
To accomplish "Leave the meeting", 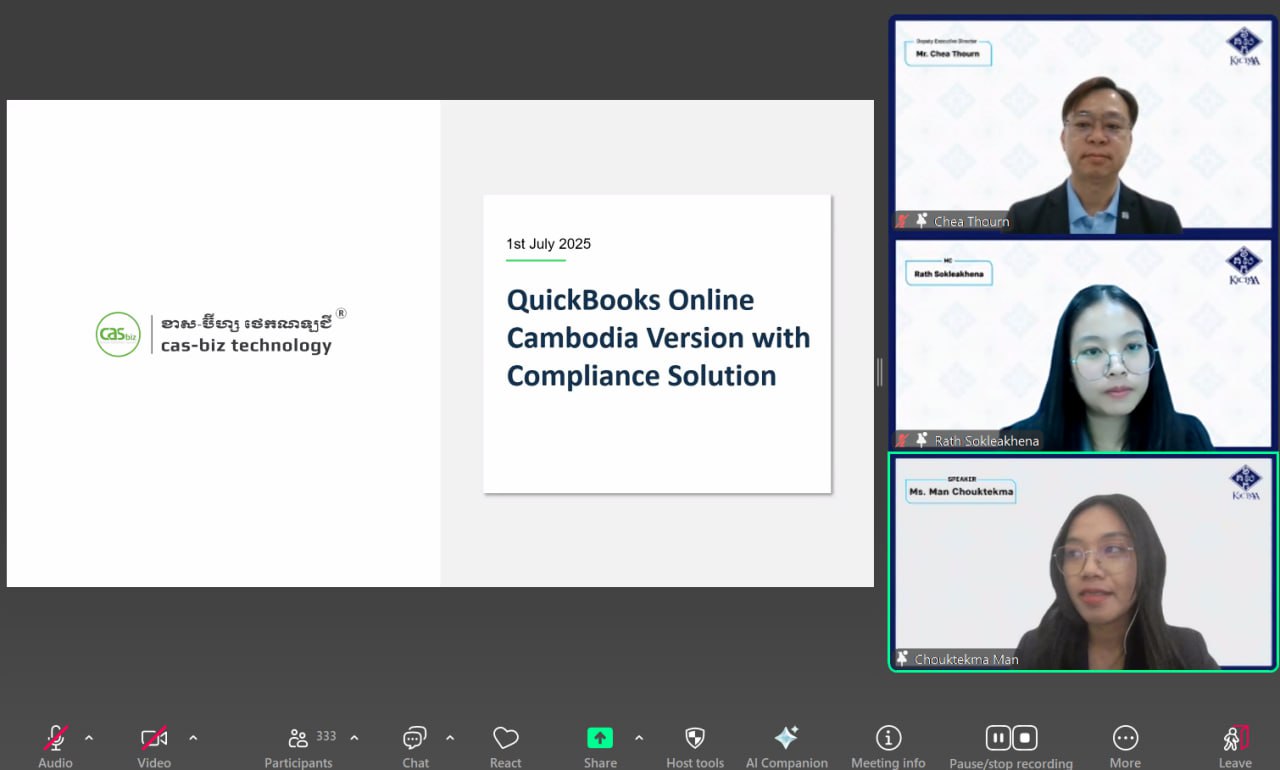I will point(1236,739).
